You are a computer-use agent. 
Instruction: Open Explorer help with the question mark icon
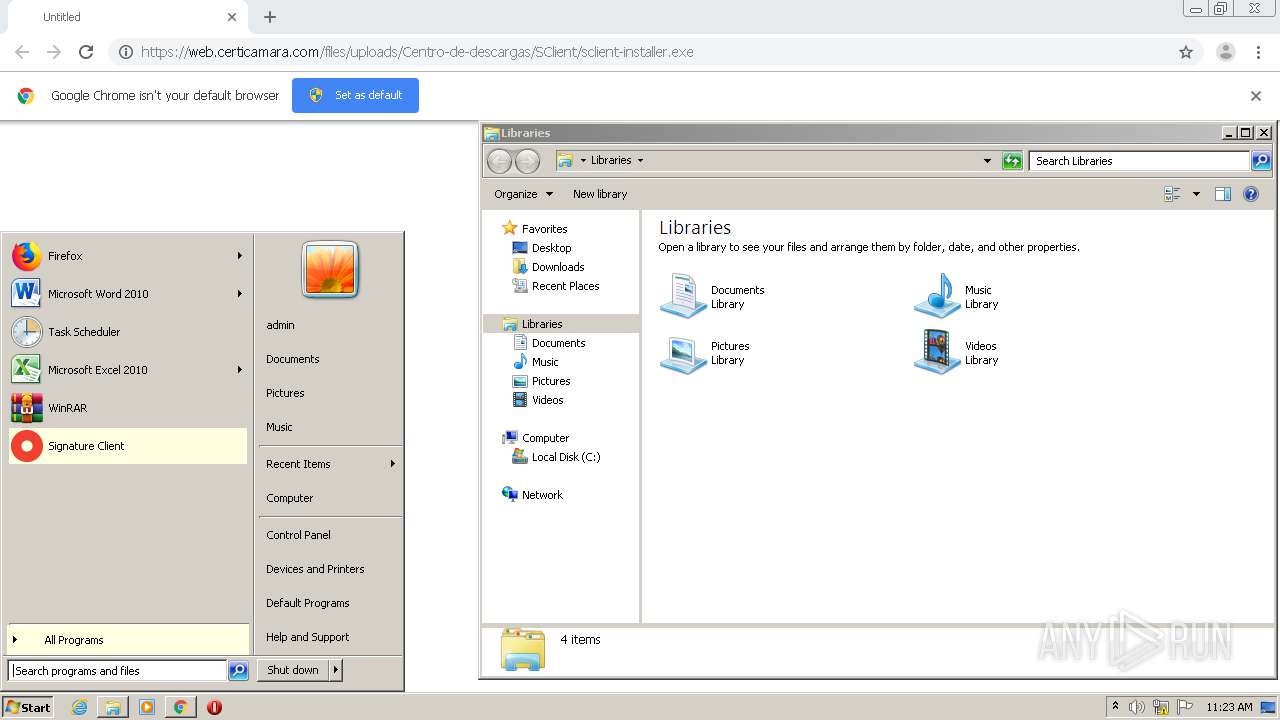tap(1251, 194)
